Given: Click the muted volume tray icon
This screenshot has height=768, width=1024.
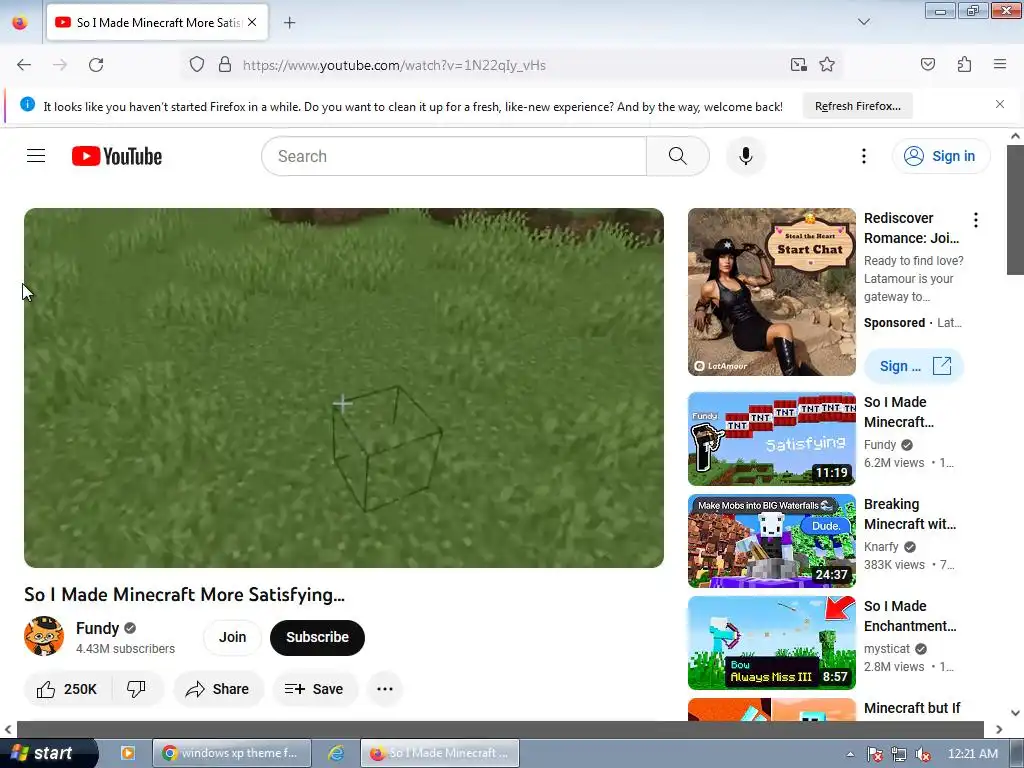Looking at the screenshot, I should point(923,754).
